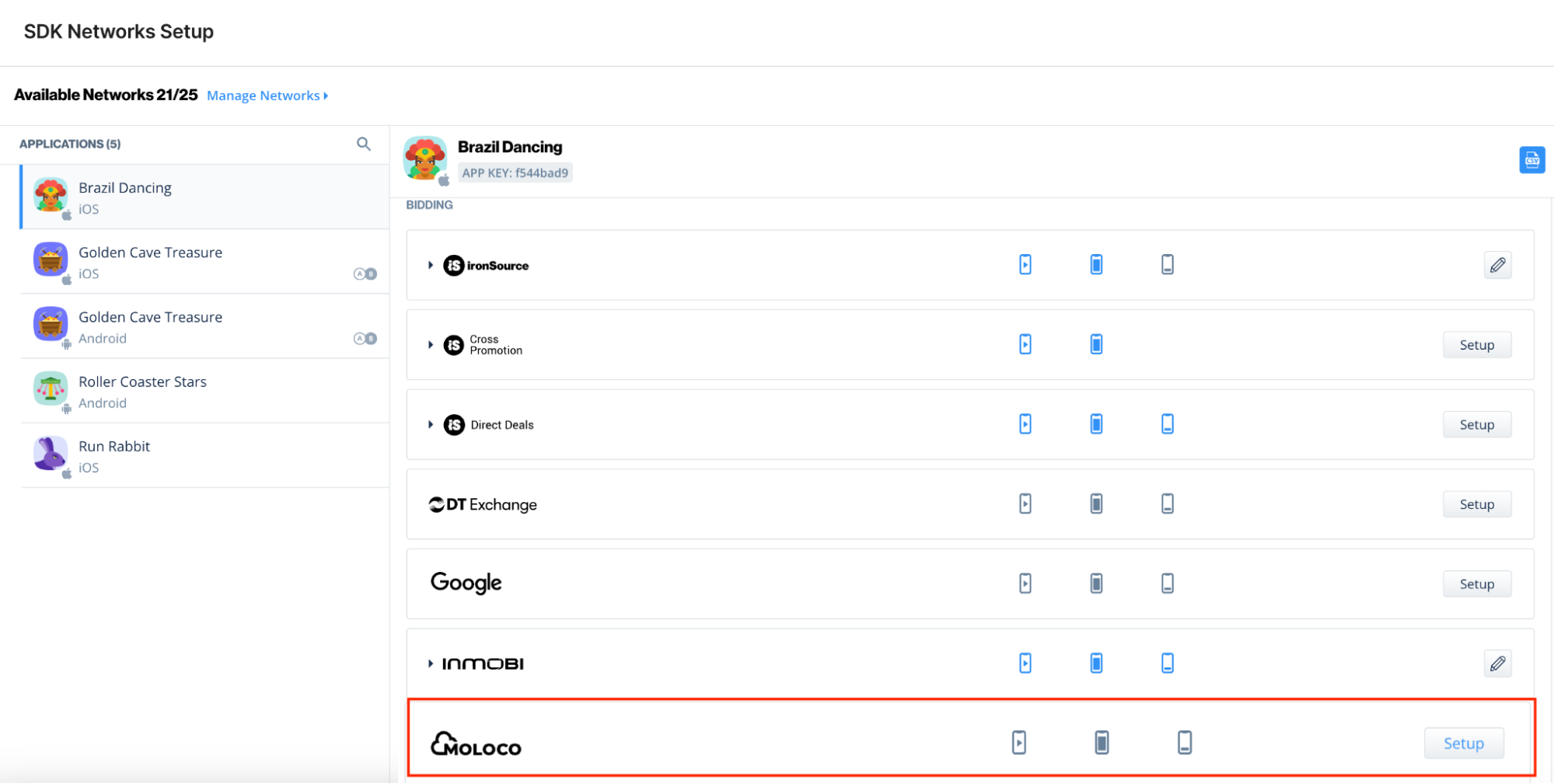The height and width of the screenshot is (784, 1554).
Task: Click the Google interstitial ad unit icon
Action: (x=1096, y=584)
